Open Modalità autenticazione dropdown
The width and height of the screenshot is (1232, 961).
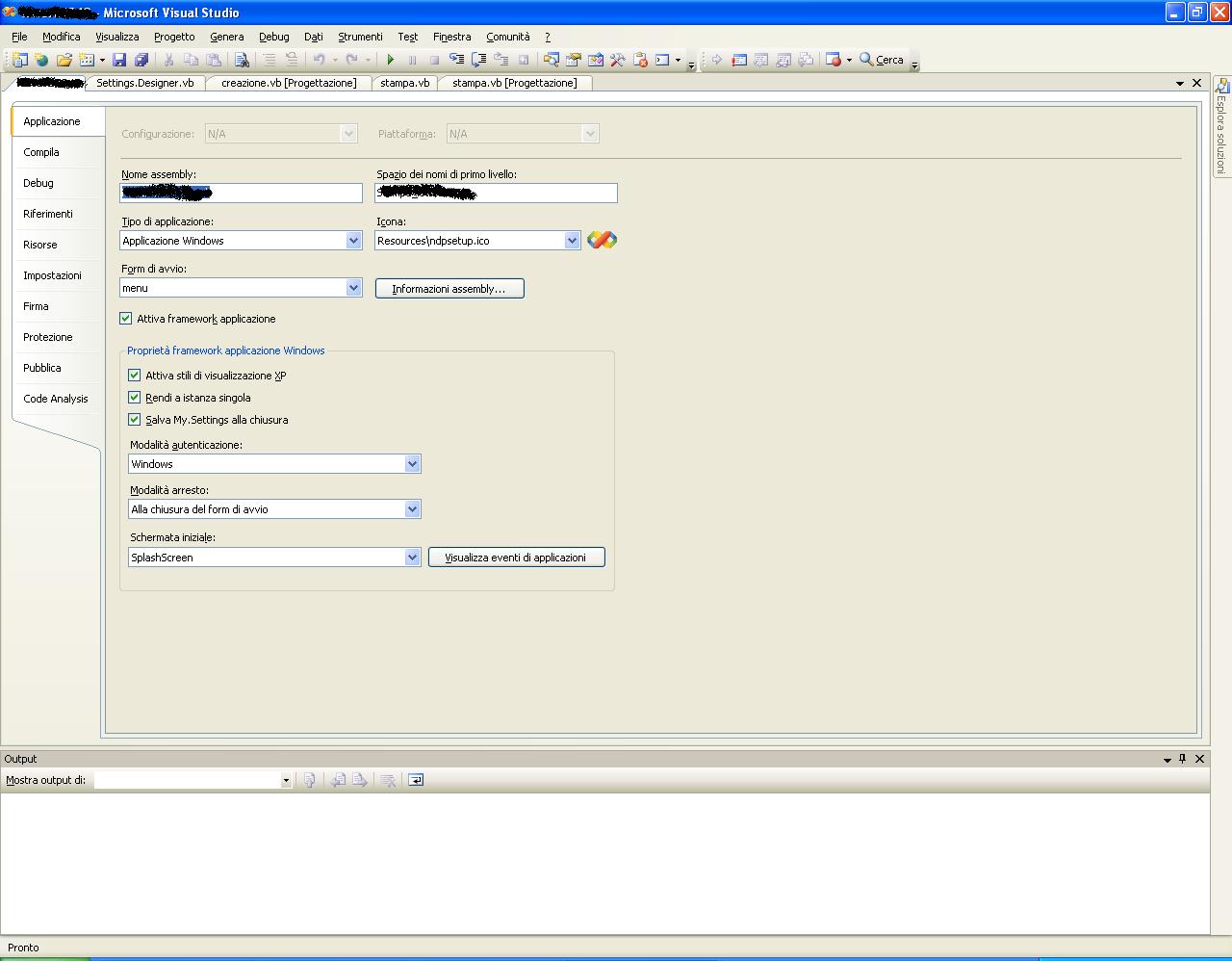412,464
